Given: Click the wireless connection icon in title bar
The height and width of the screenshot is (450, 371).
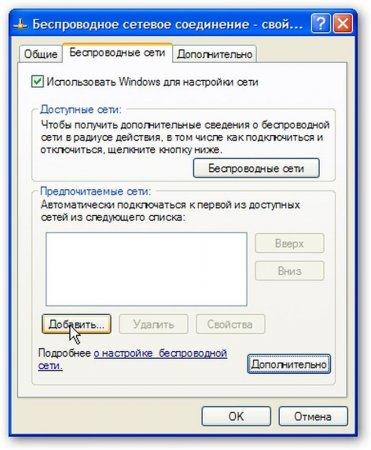Looking at the screenshot, I should [21, 25].
